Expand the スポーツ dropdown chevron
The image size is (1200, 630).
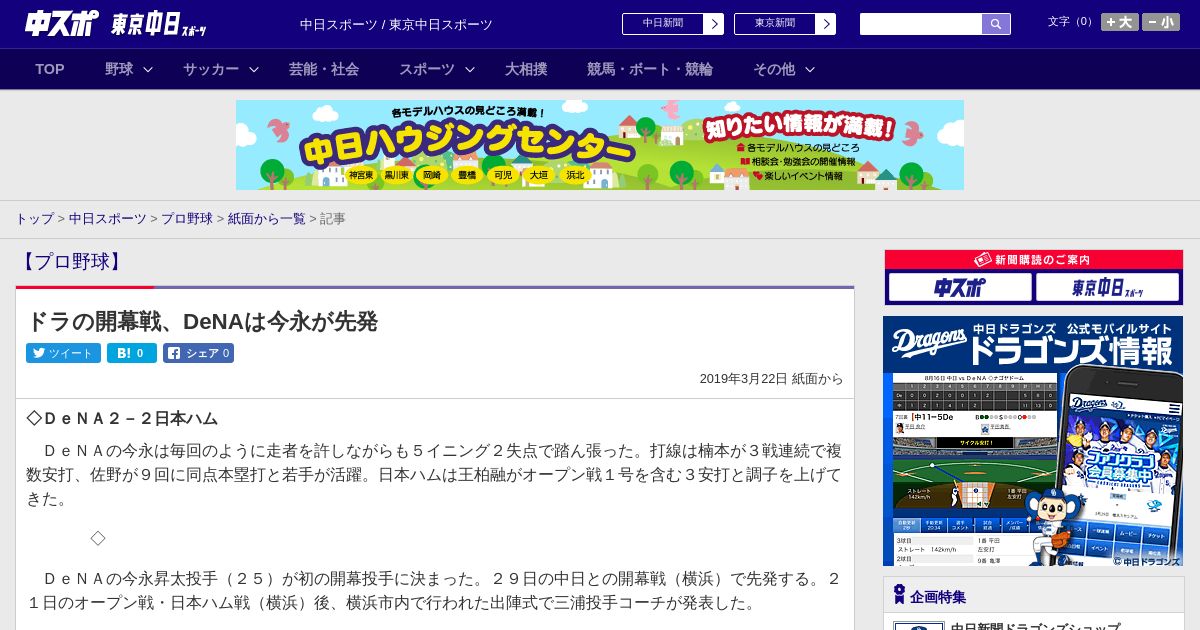click(x=470, y=69)
